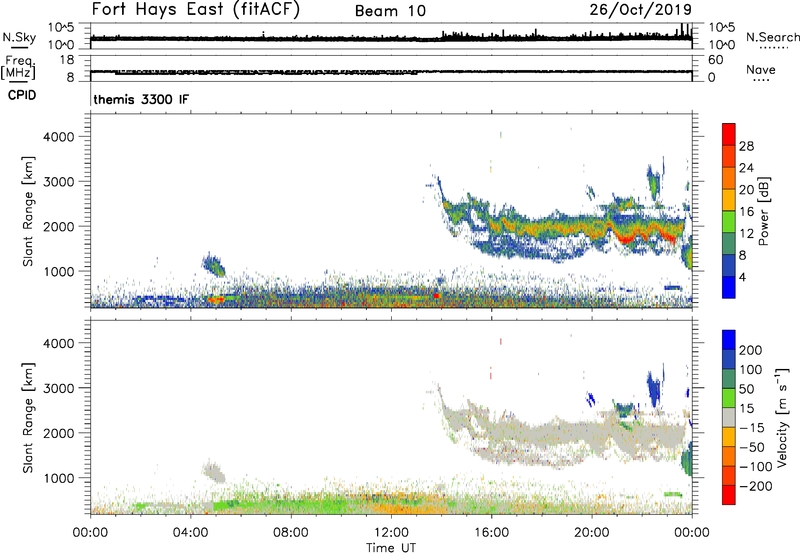Viewport: 800px width, 554px height.
Task: Click the 'CPID' label
Action: point(22,95)
